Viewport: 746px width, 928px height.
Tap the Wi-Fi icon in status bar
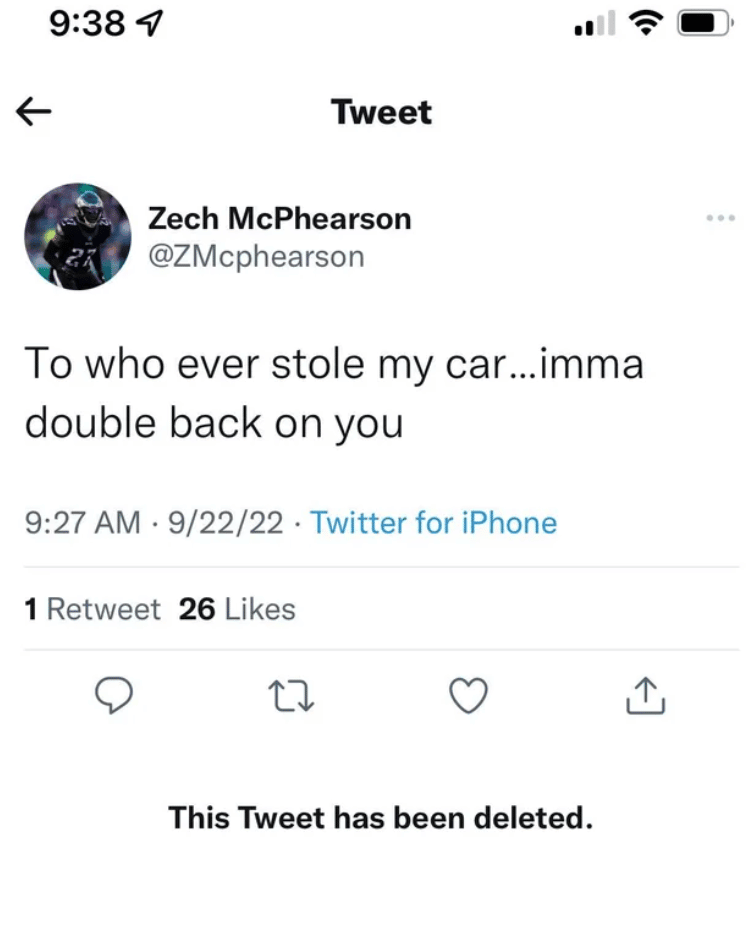[x=645, y=23]
